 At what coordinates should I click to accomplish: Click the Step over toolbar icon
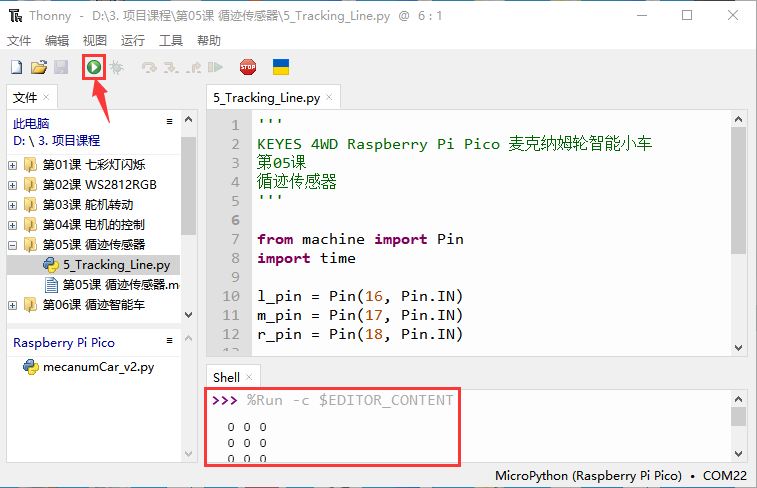[x=149, y=67]
